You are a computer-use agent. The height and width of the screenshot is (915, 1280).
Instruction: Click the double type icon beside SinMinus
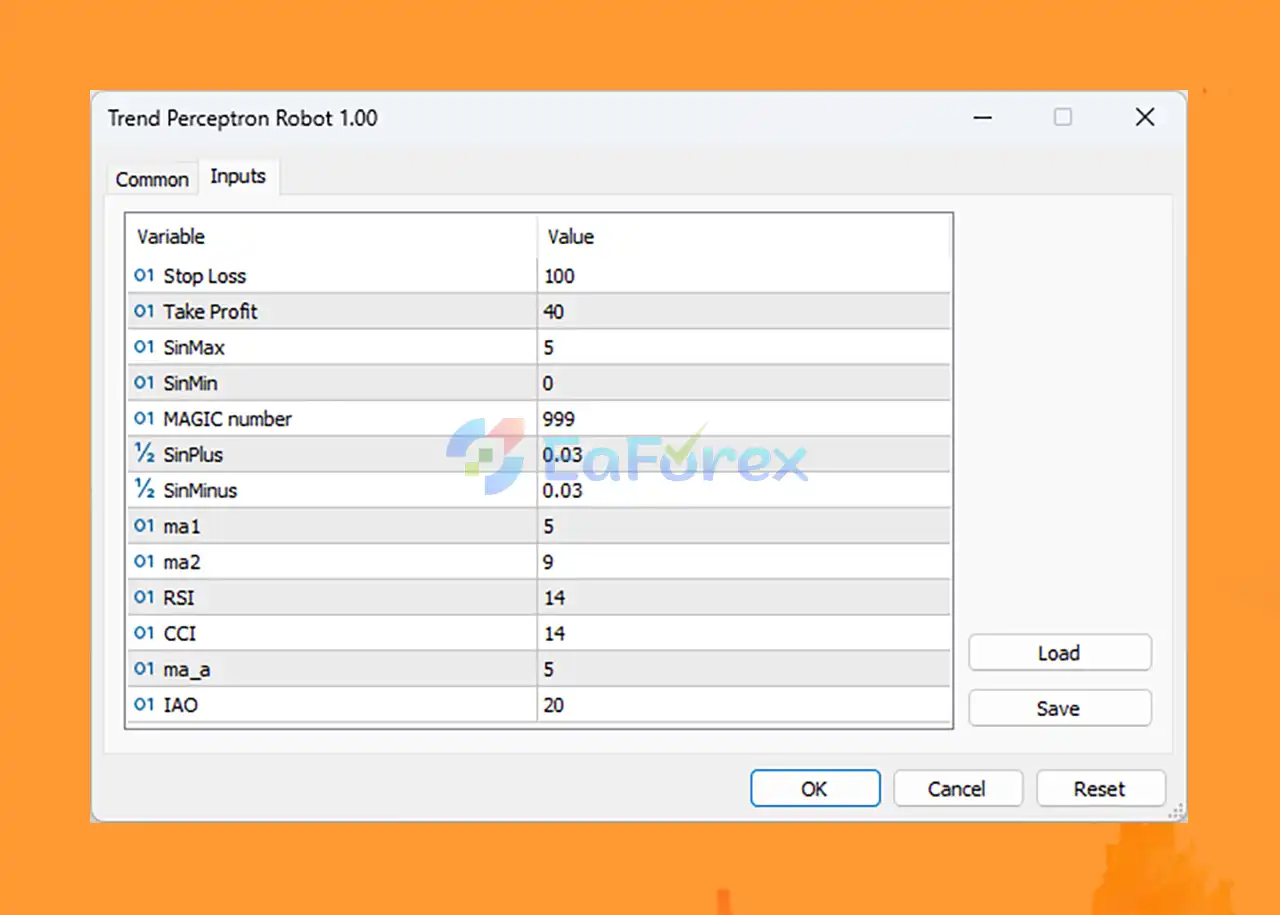tap(144, 490)
